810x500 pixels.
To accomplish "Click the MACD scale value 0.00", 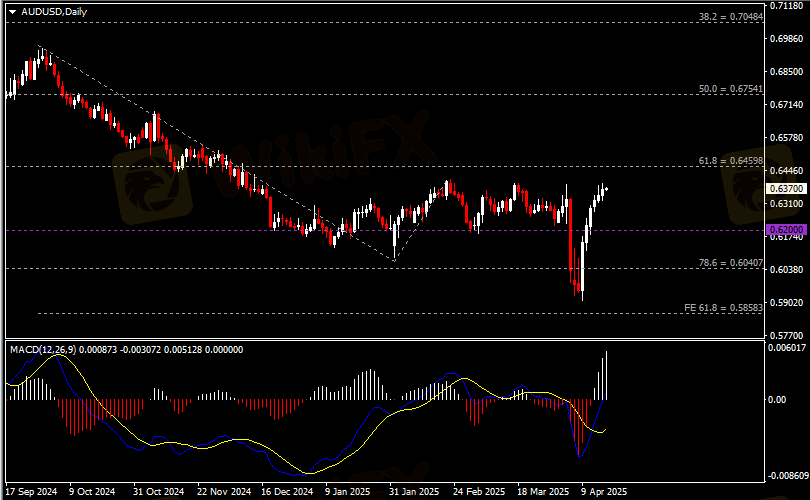I will tap(776, 400).
